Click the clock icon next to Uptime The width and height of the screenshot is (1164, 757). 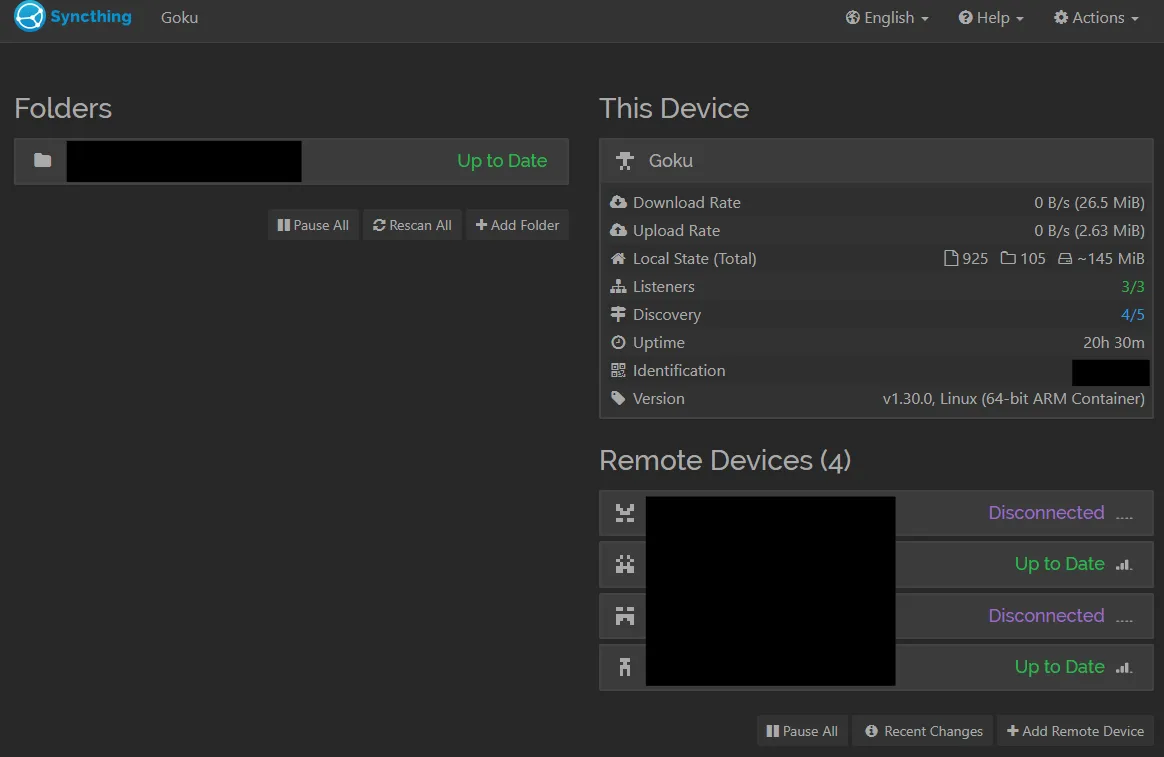618,342
